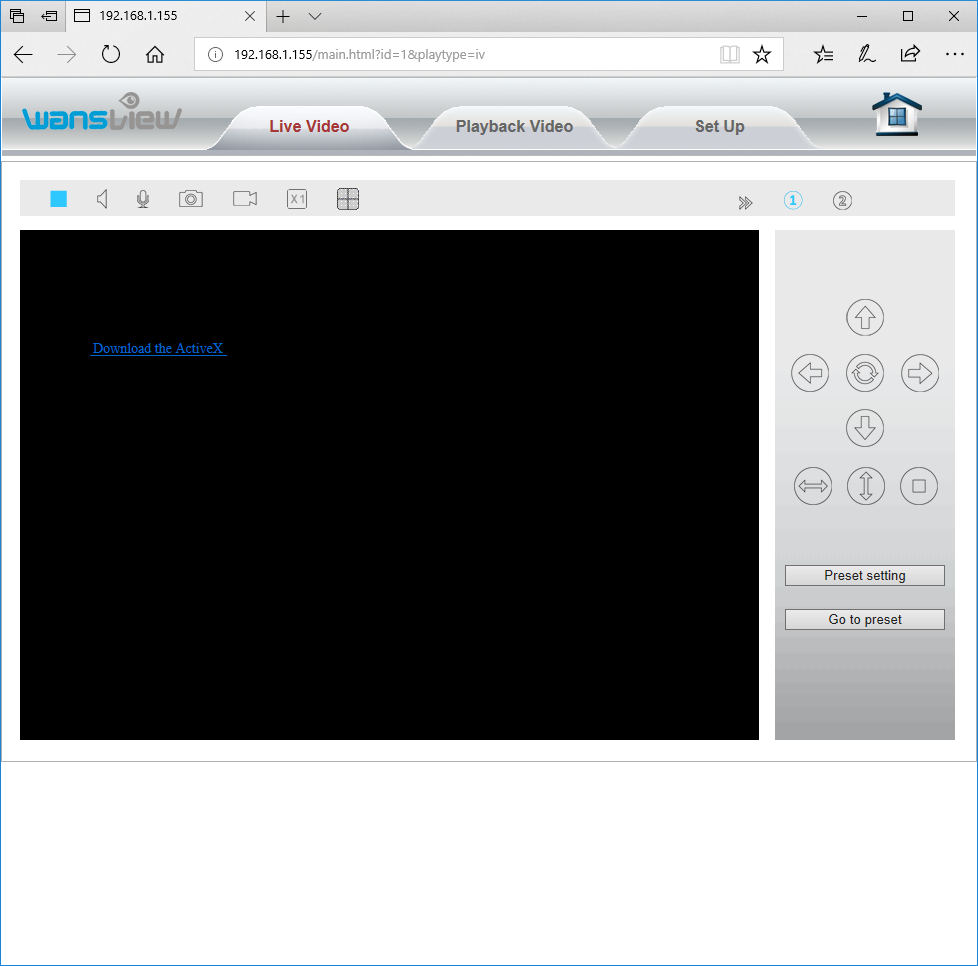
Task: Switch to the Live Video tab
Action: click(309, 127)
